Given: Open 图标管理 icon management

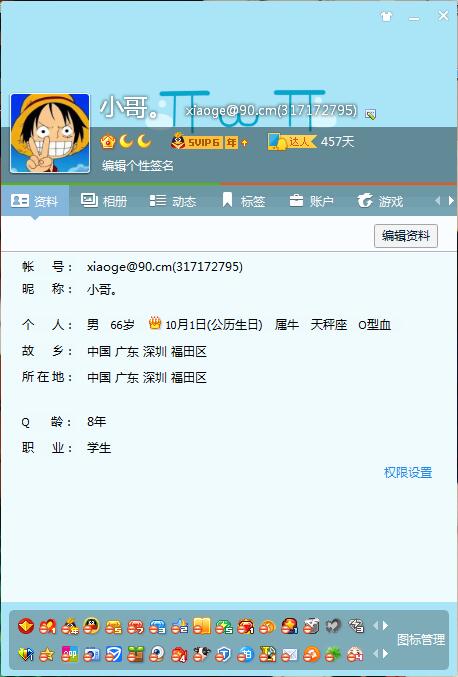Looking at the screenshot, I should [421, 639].
